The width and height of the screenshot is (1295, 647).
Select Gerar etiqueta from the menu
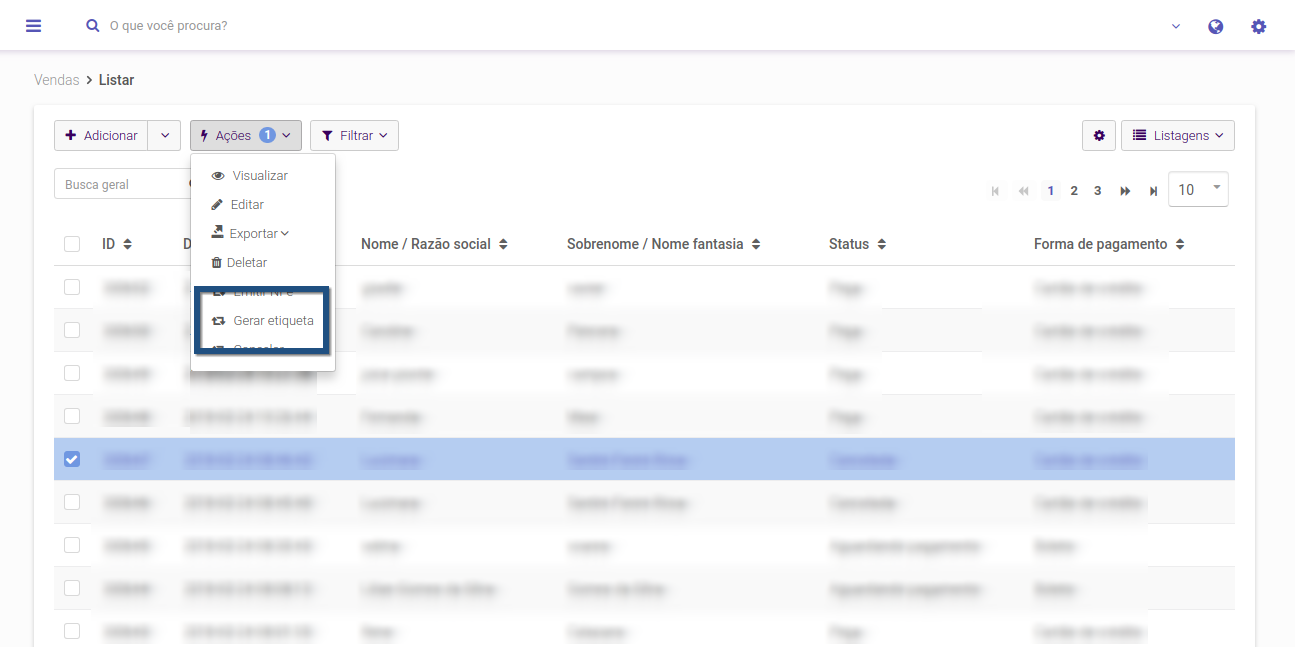pos(263,321)
